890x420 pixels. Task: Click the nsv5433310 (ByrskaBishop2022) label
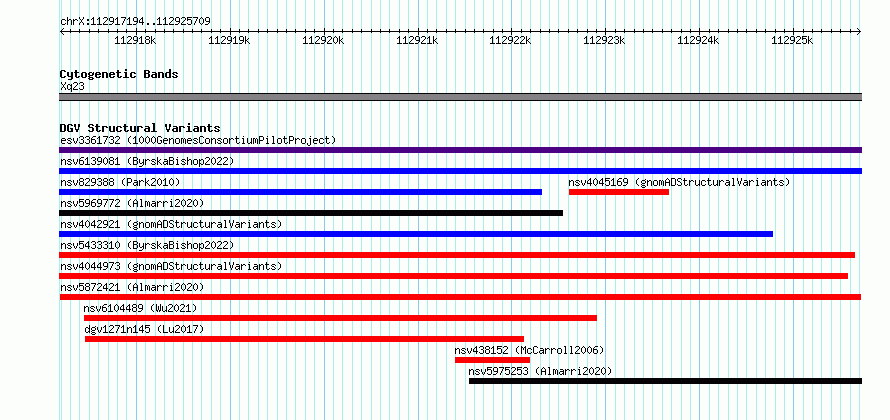[x=147, y=245]
